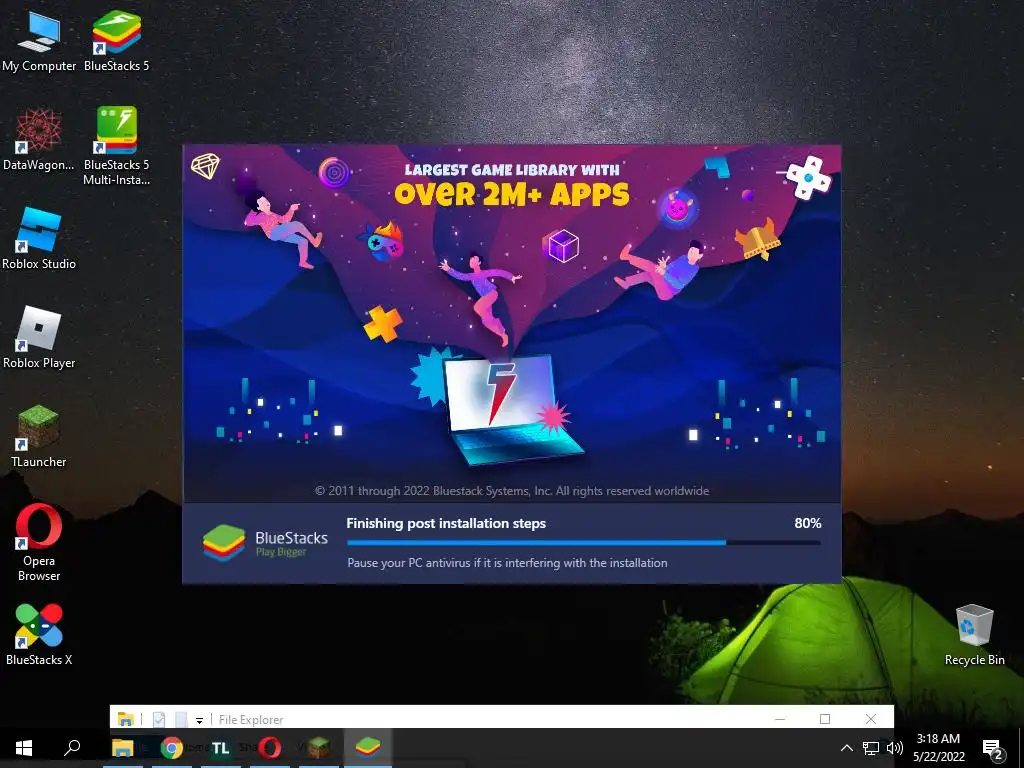Open the network status tray icon
Screen dimensions: 1024x768
pyautogui.click(x=871, y=748)
